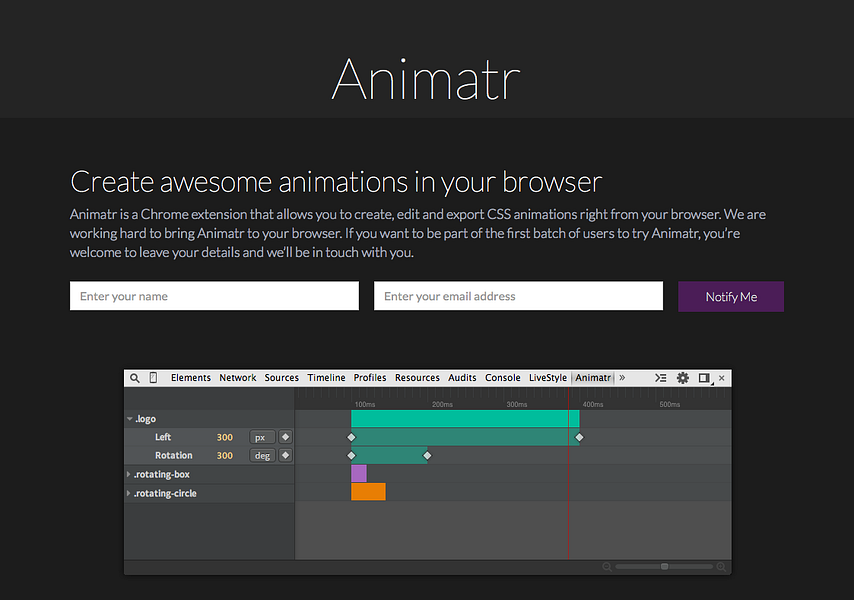Image resolution: width=854 pixels, height=600 pixels.
Task: Click the Rotation property label
Action: [x=174, y=456]
